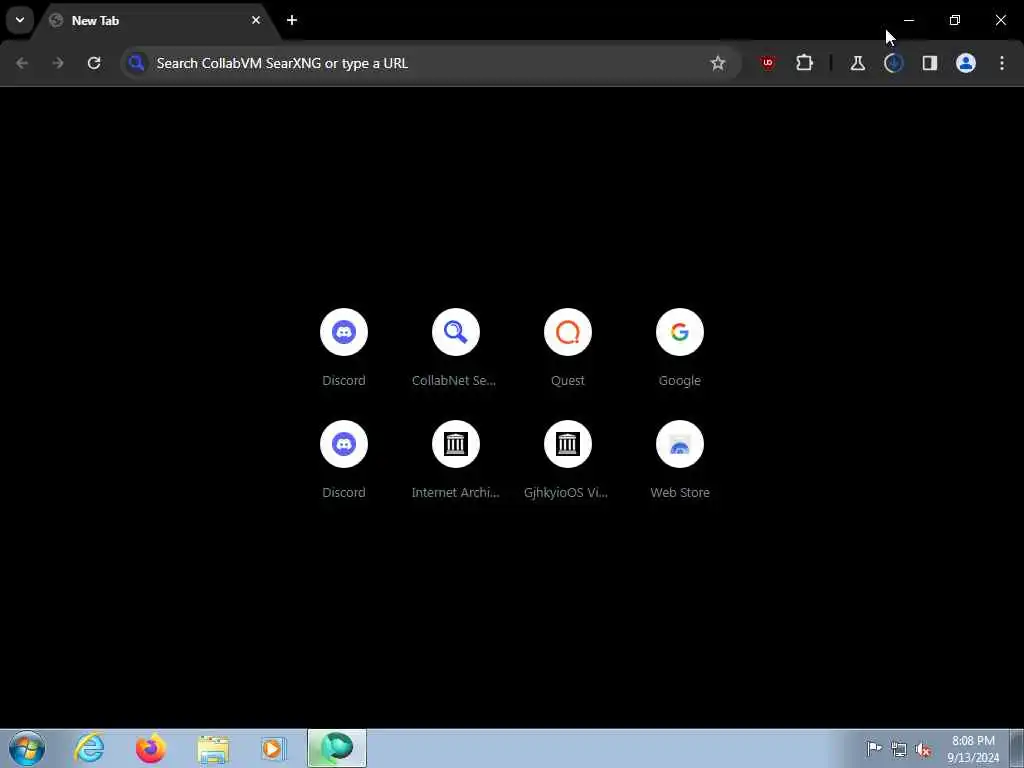Open Windows Explorer from the taskbar
Screen dimensions: 1024x768
tap(213, 748)
